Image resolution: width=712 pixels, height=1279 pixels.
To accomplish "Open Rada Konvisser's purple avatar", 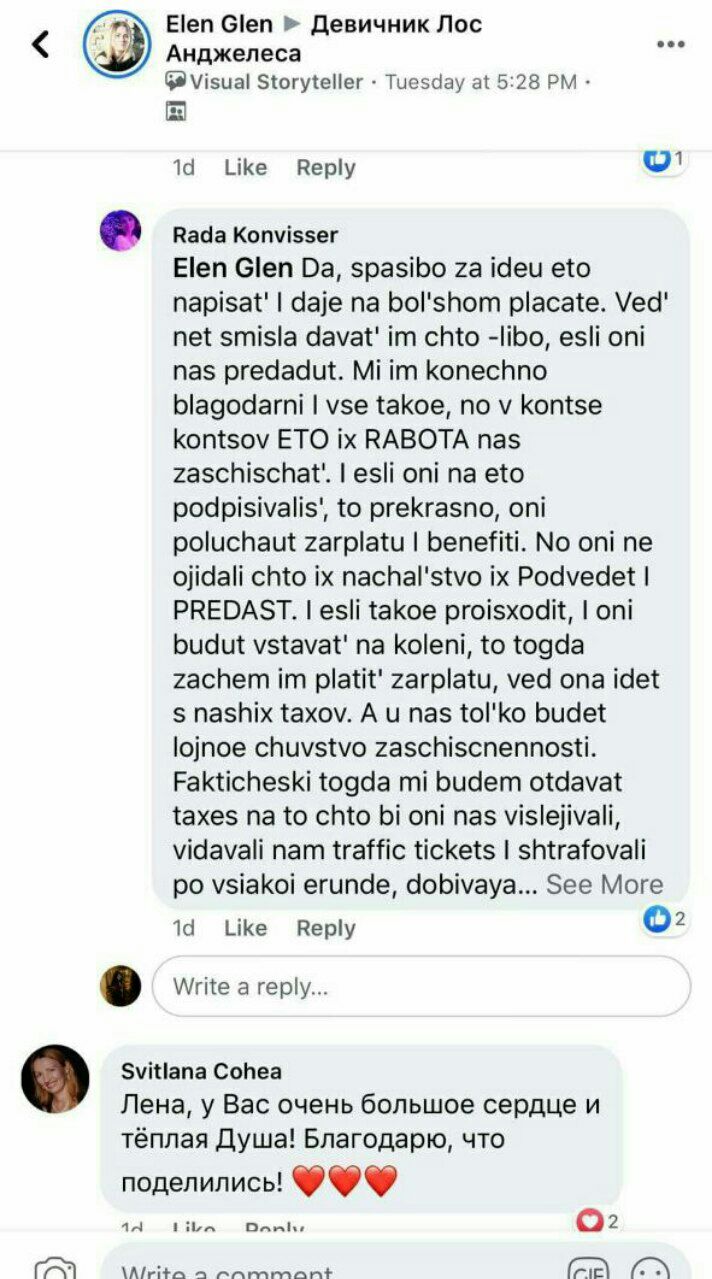I will click(120, 231).
